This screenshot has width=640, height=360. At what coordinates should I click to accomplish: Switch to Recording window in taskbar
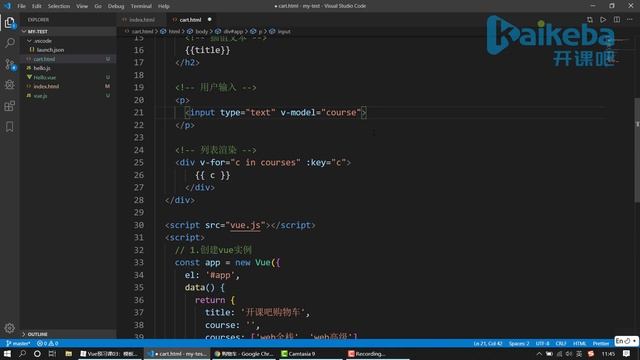(x=378, y=353)
